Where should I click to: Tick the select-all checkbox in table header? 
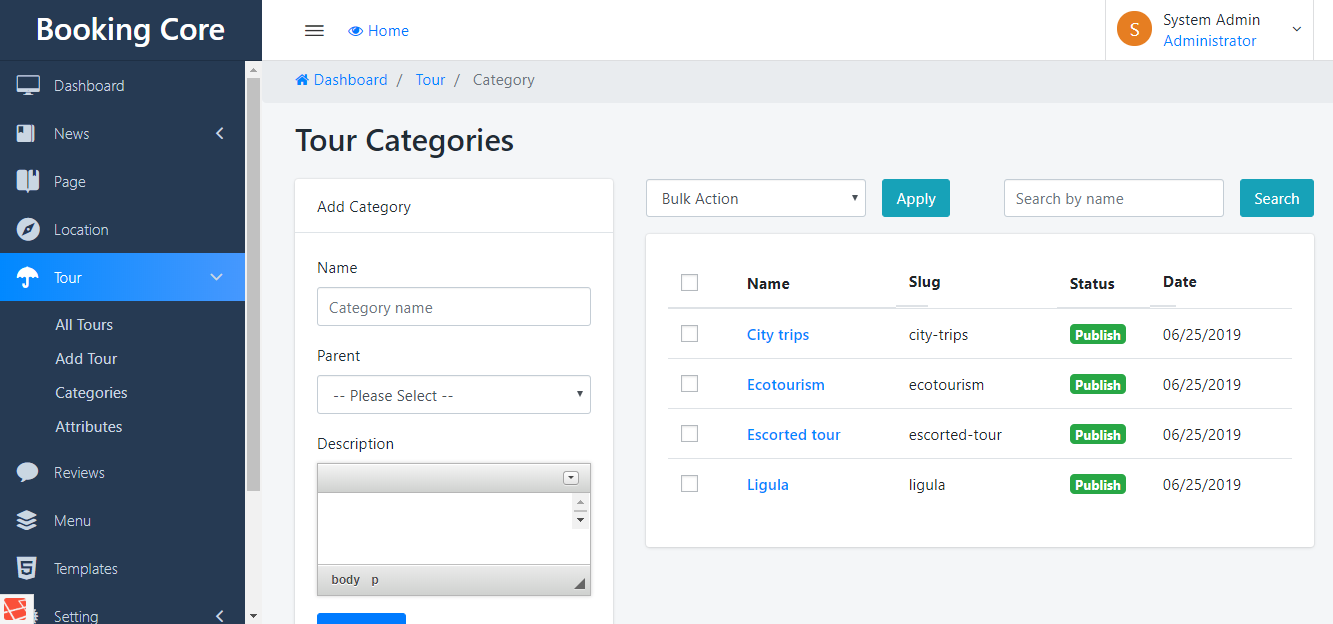coord(689,283)
